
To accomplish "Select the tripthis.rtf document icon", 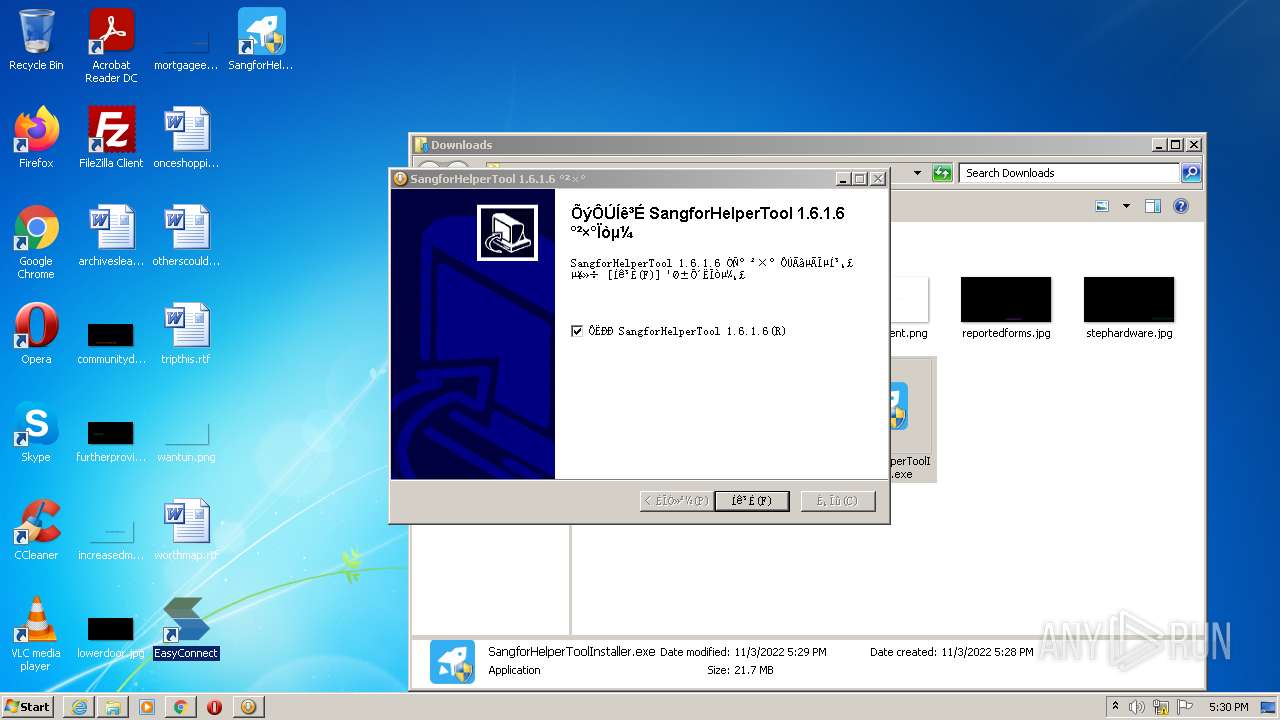I will [x=186, y=334].
